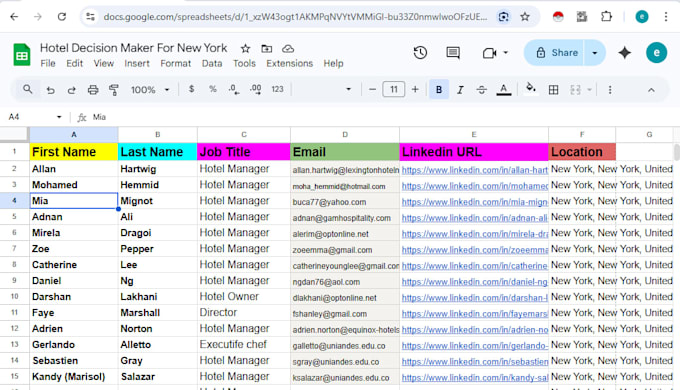The height and width of the screenshot is (390, 680).
Task: Format as percent
Action: click(x=212, y=89)
